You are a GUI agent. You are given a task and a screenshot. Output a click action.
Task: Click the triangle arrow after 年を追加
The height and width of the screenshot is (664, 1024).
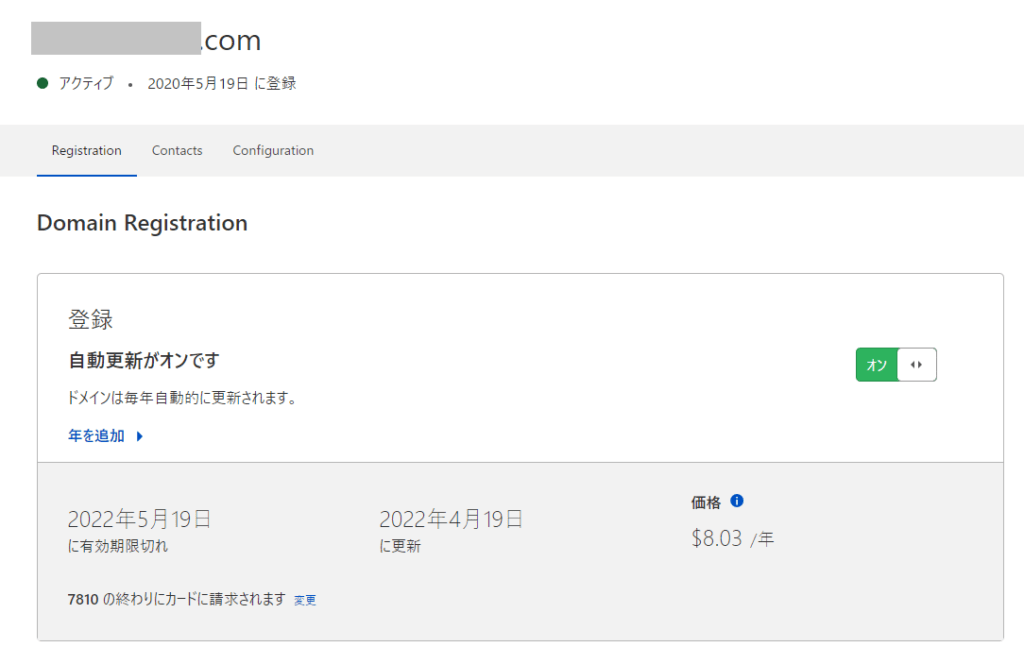pos(140,436)
